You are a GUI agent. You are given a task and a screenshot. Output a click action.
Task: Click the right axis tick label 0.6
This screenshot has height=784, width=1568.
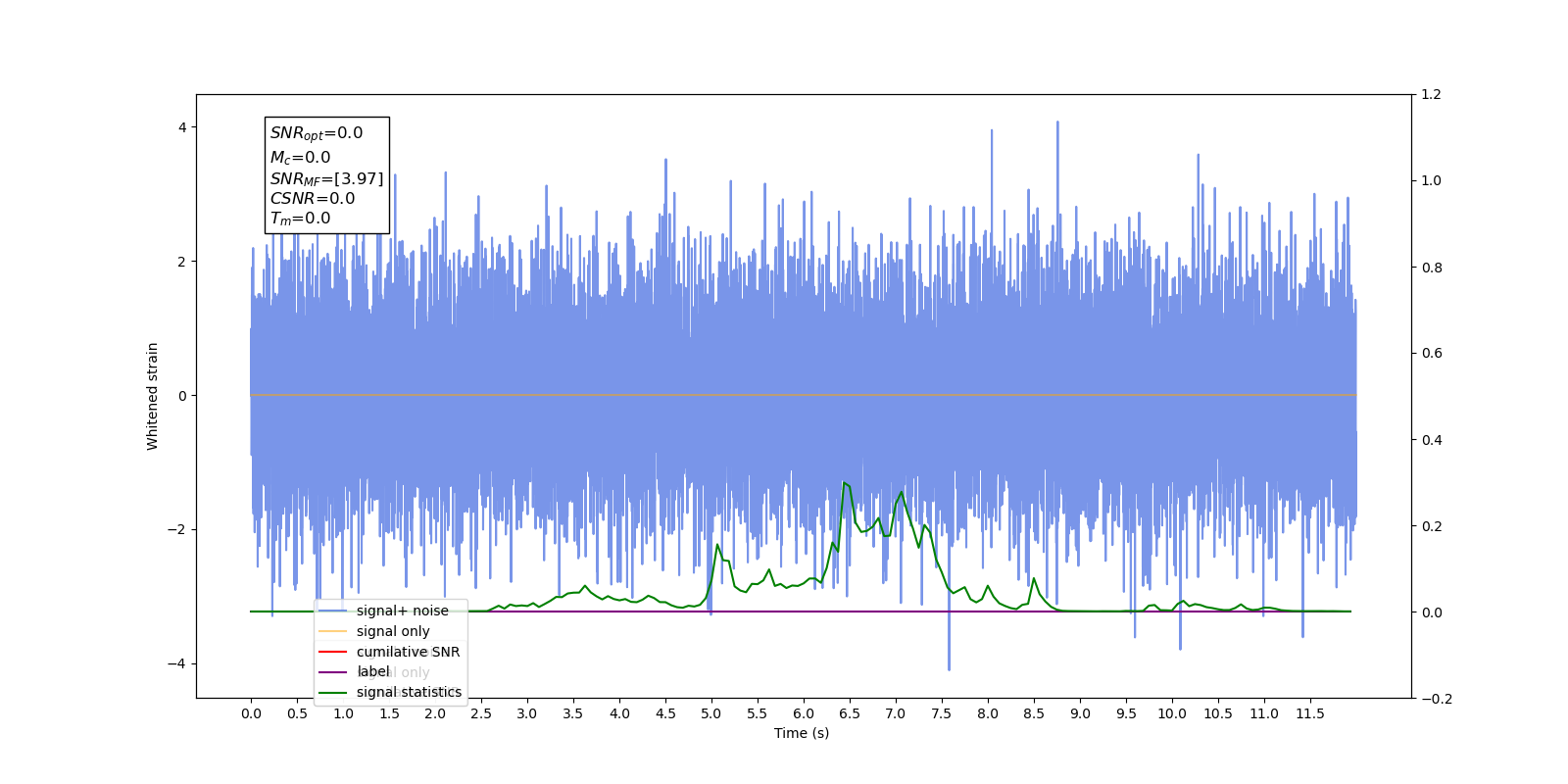1432,354
